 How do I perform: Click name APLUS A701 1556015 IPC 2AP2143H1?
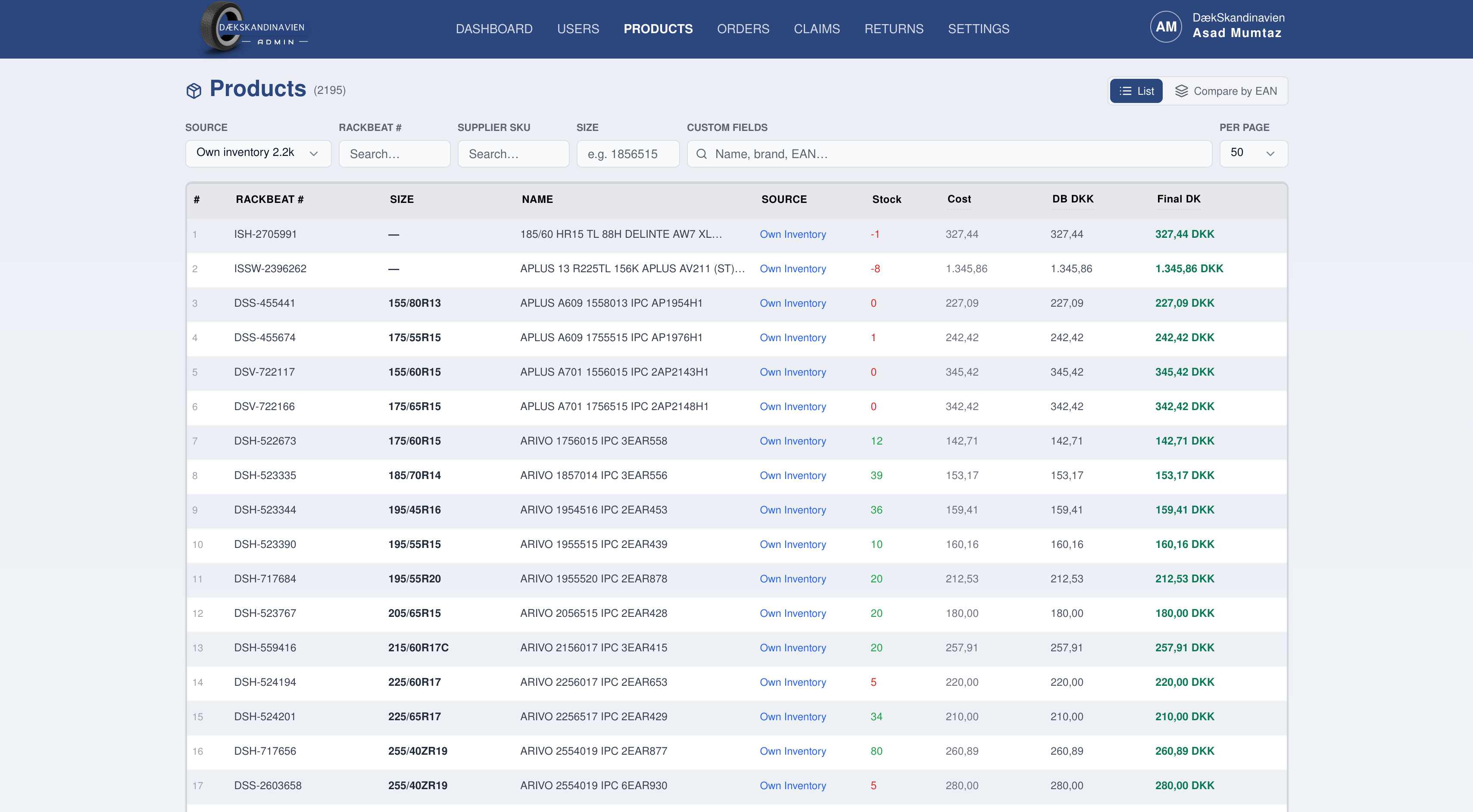[x=614, y=372]
